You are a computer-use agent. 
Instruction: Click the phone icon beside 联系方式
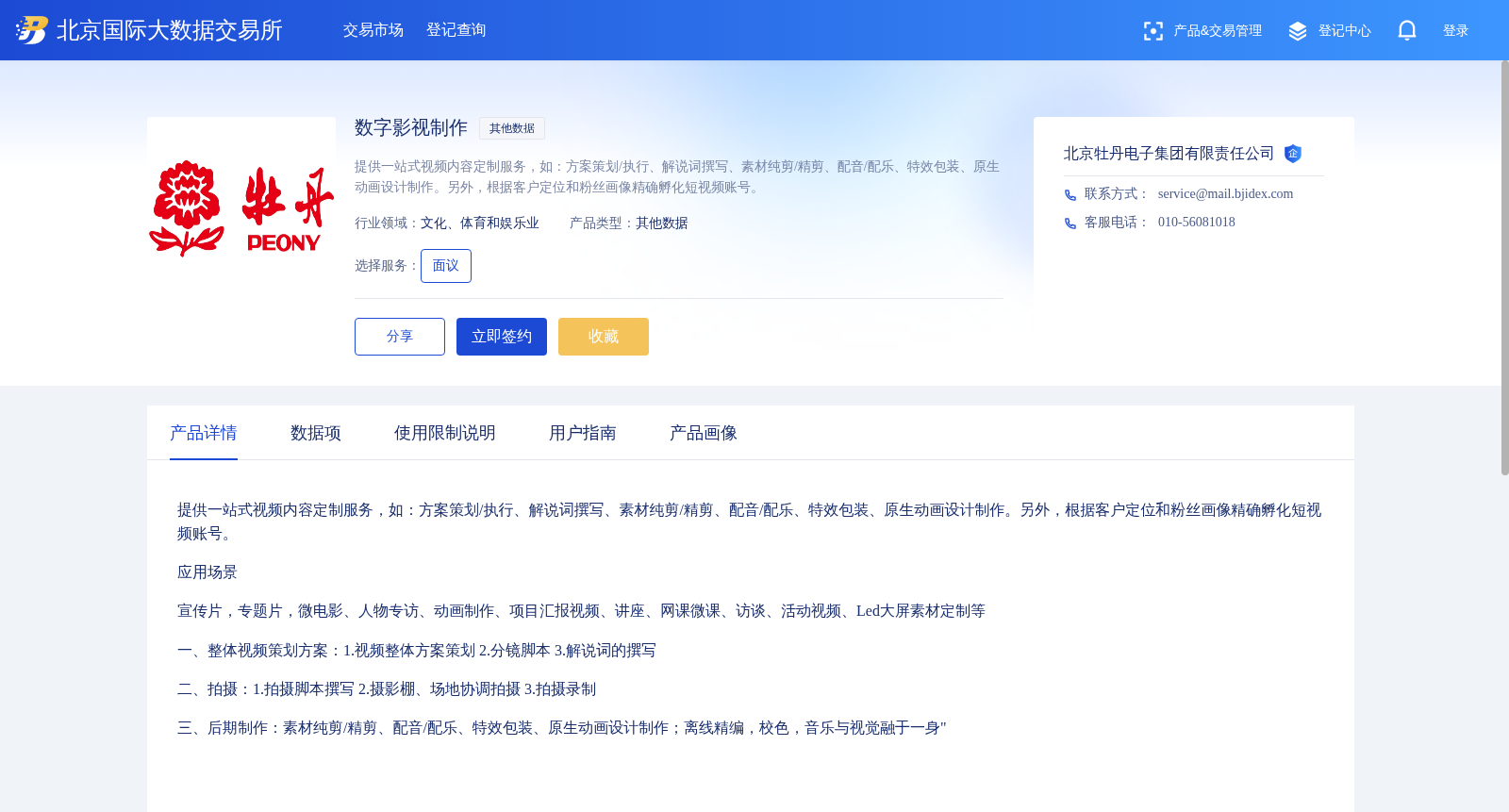coord(1070,195)
